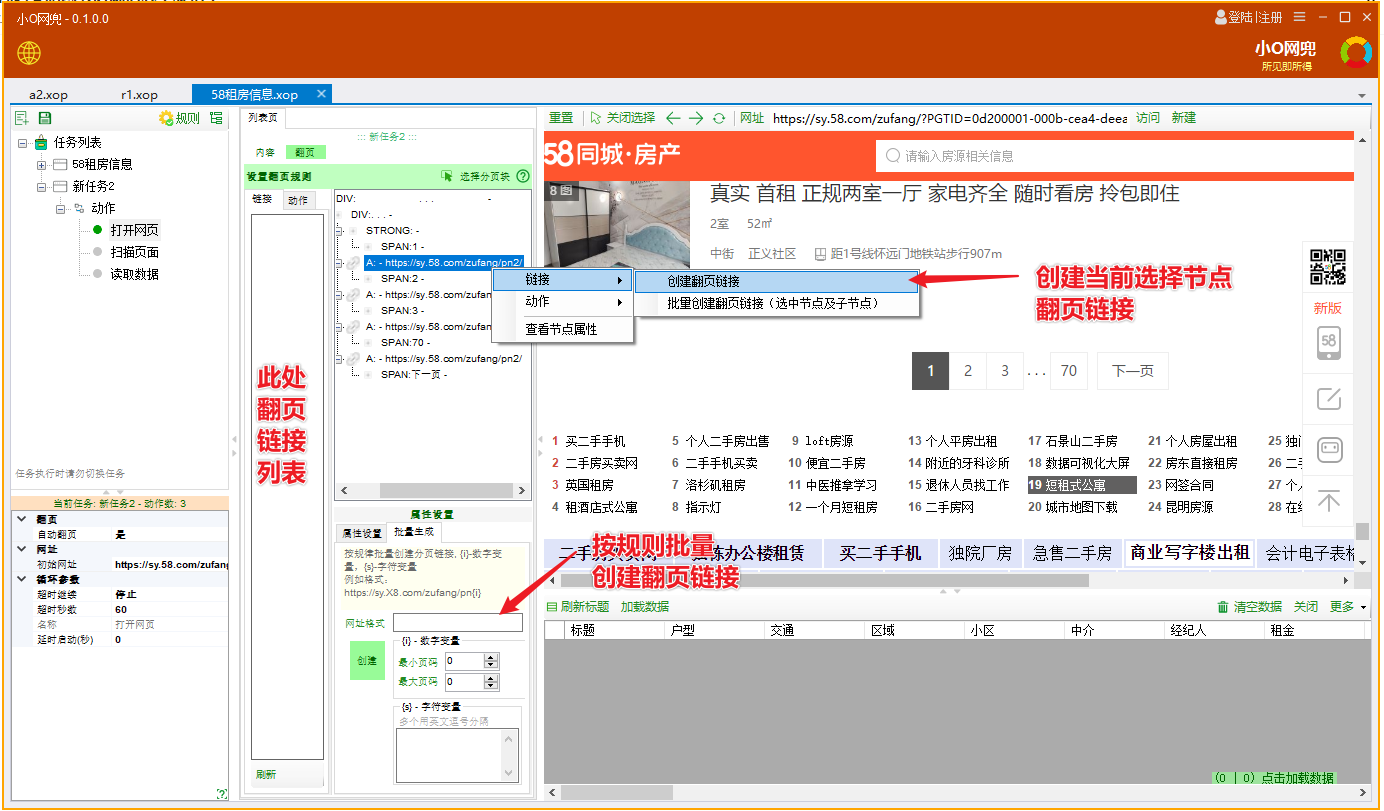
Task: Click the green save icon above task list
Action: point(44,118)
